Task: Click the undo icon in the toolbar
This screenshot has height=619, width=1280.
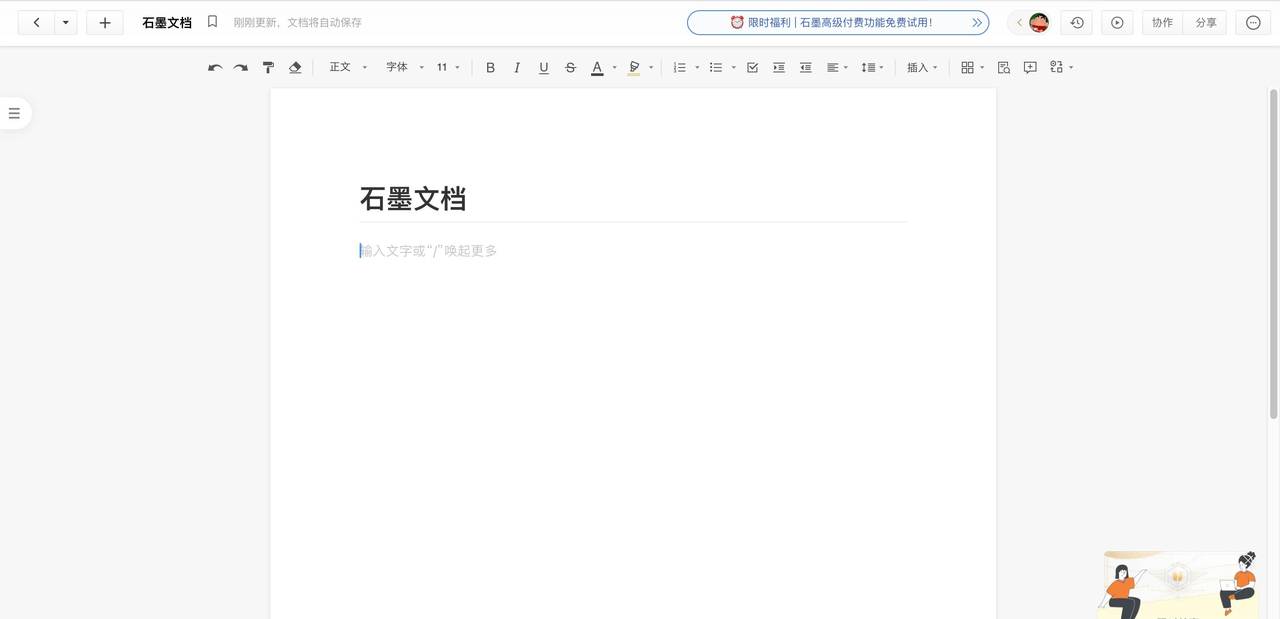Action: pos(213,66)
